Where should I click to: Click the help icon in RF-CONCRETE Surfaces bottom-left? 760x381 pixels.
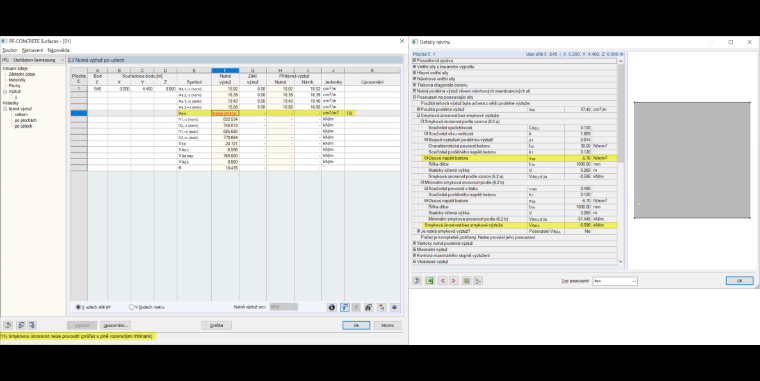[8, 325]
